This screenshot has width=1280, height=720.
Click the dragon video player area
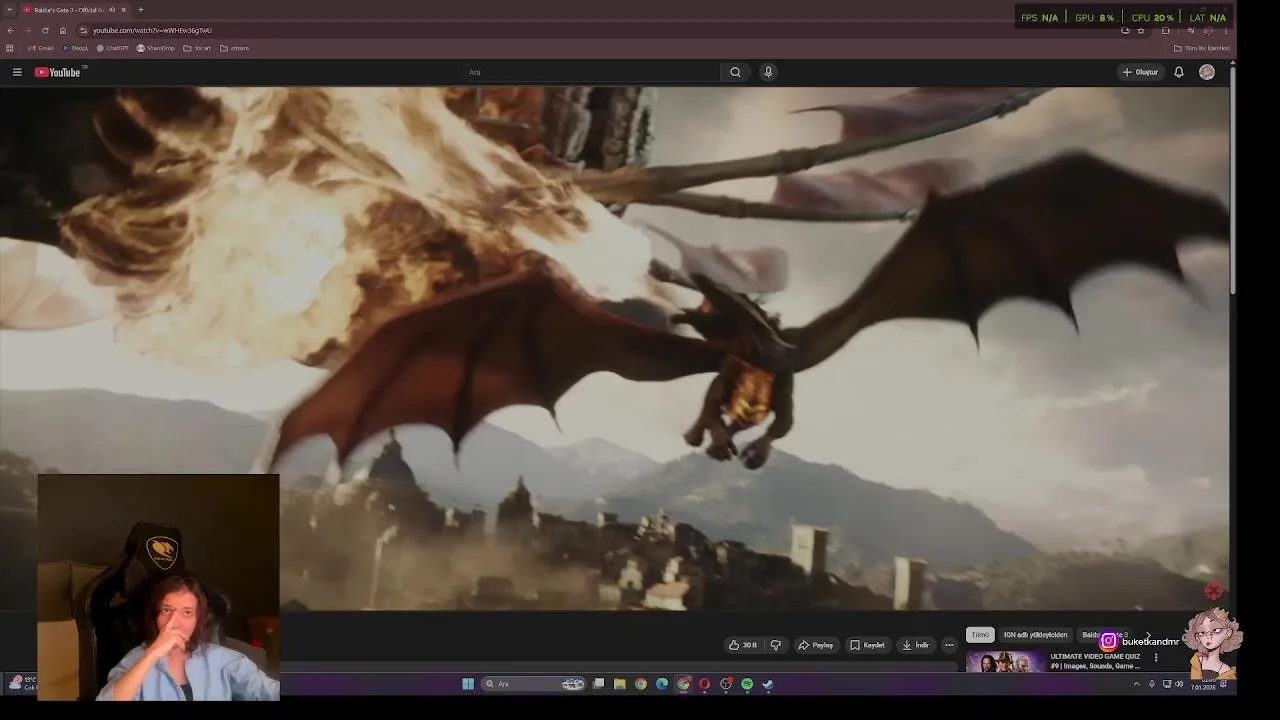click(x=615, y=348)
